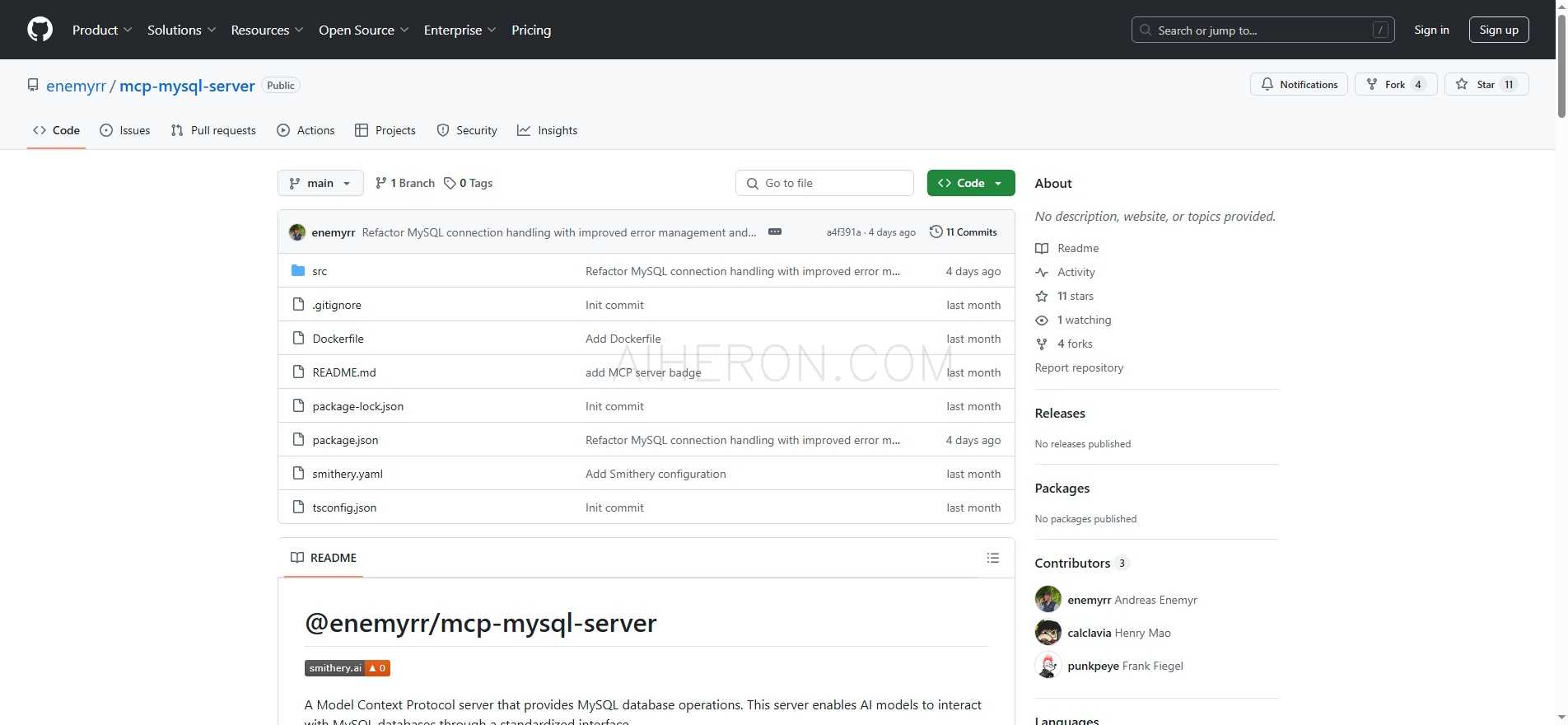Expand the Solutions menu
The width and height of the screenshot is (1568, 725).
coord(182,30)
